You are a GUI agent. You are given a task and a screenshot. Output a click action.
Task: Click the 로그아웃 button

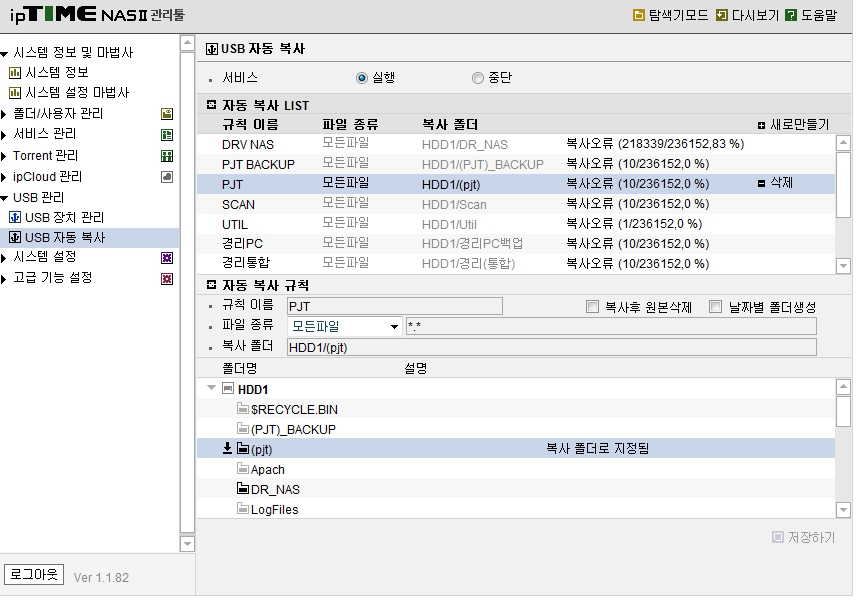pyautogui.click(x=34, y=574)
